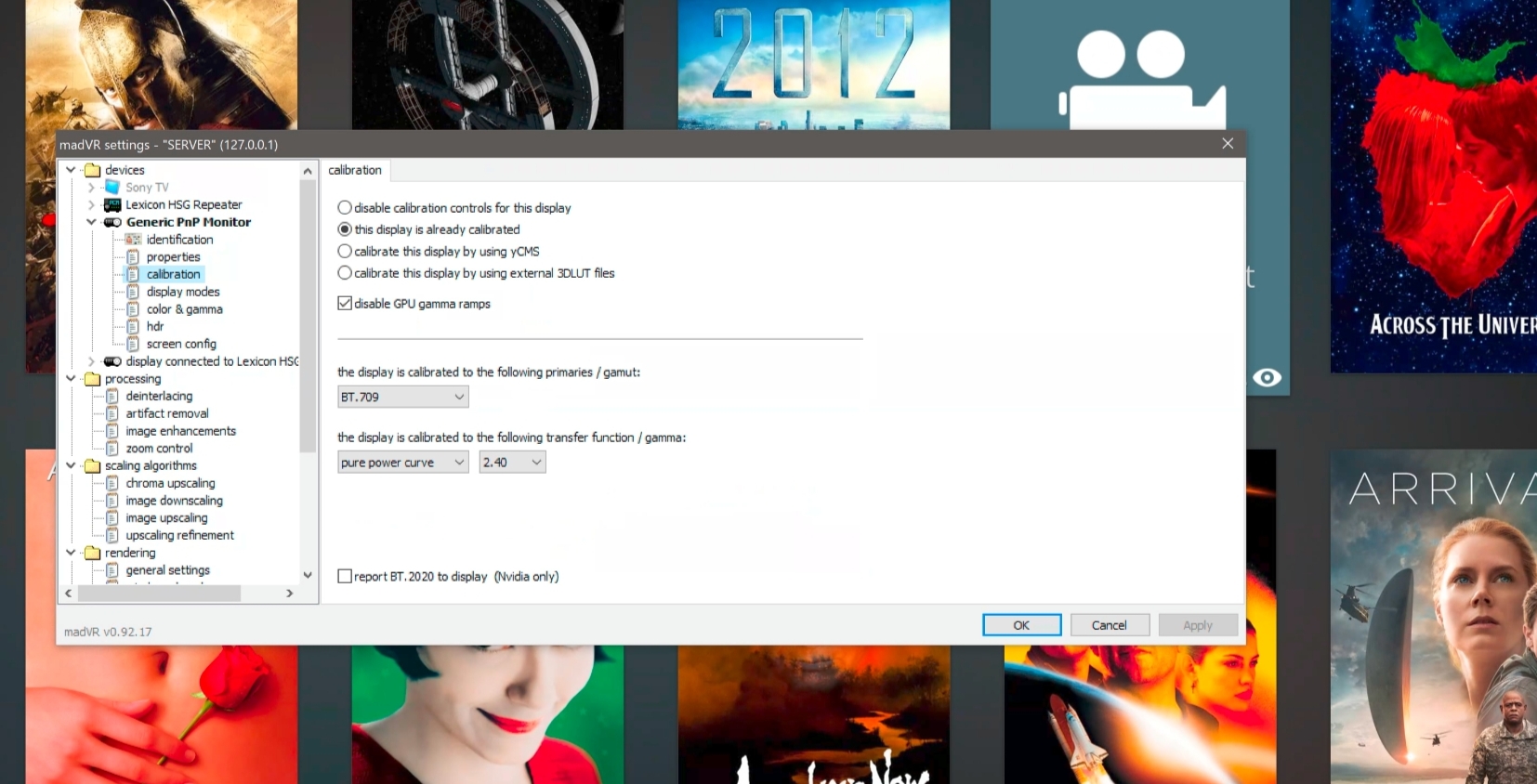Click the artifact removal page icon
This screenshot has width=1537, height=784.
pos(112,413)
